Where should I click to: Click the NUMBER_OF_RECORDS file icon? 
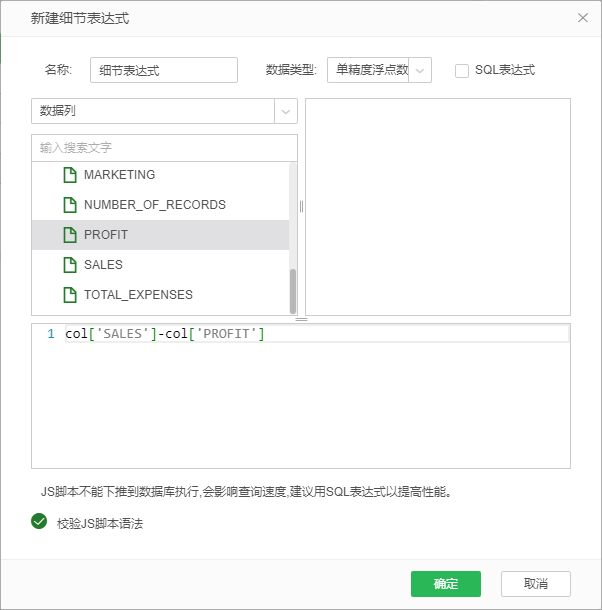(x=70, y=205)
